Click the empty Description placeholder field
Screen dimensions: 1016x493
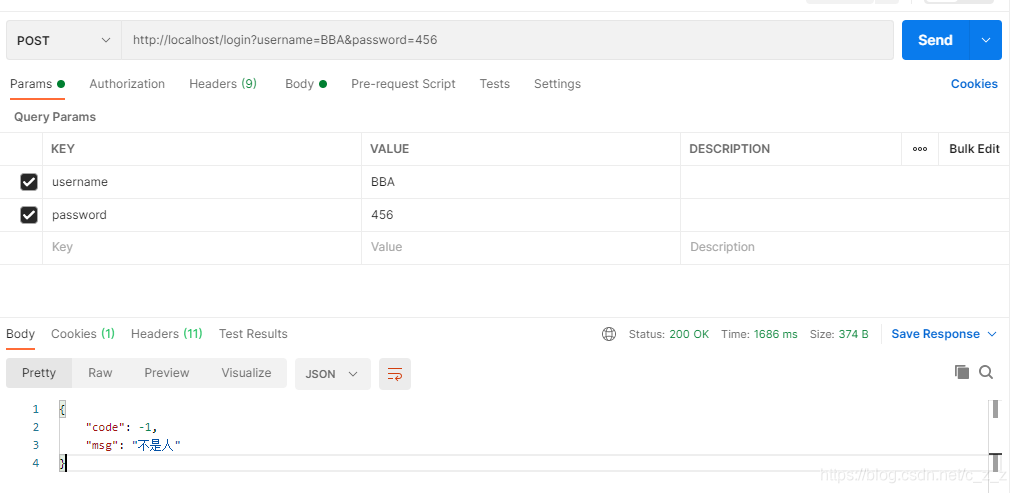click(845, 247)
